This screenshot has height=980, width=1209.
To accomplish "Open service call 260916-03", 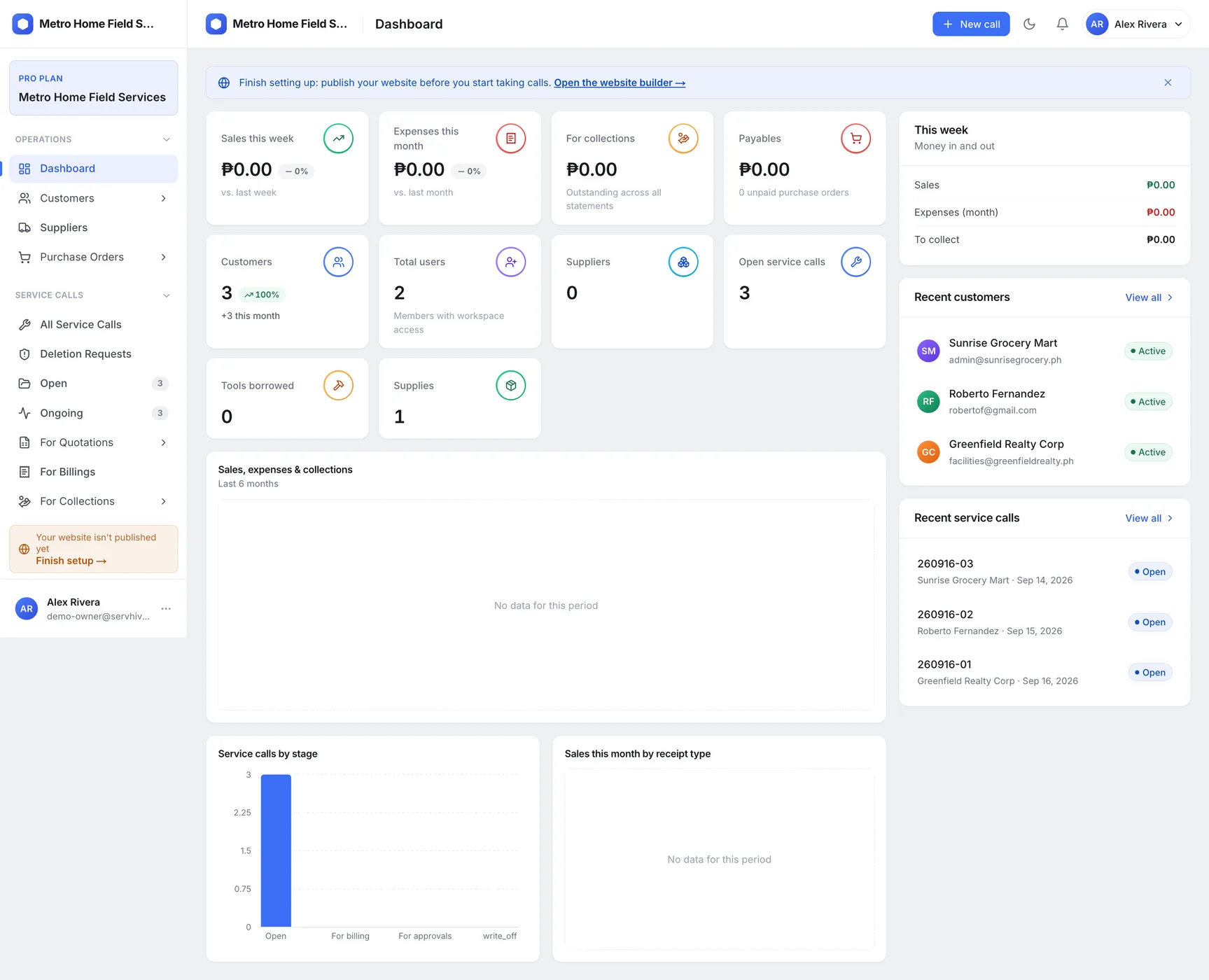I will tap(1044, 571).
